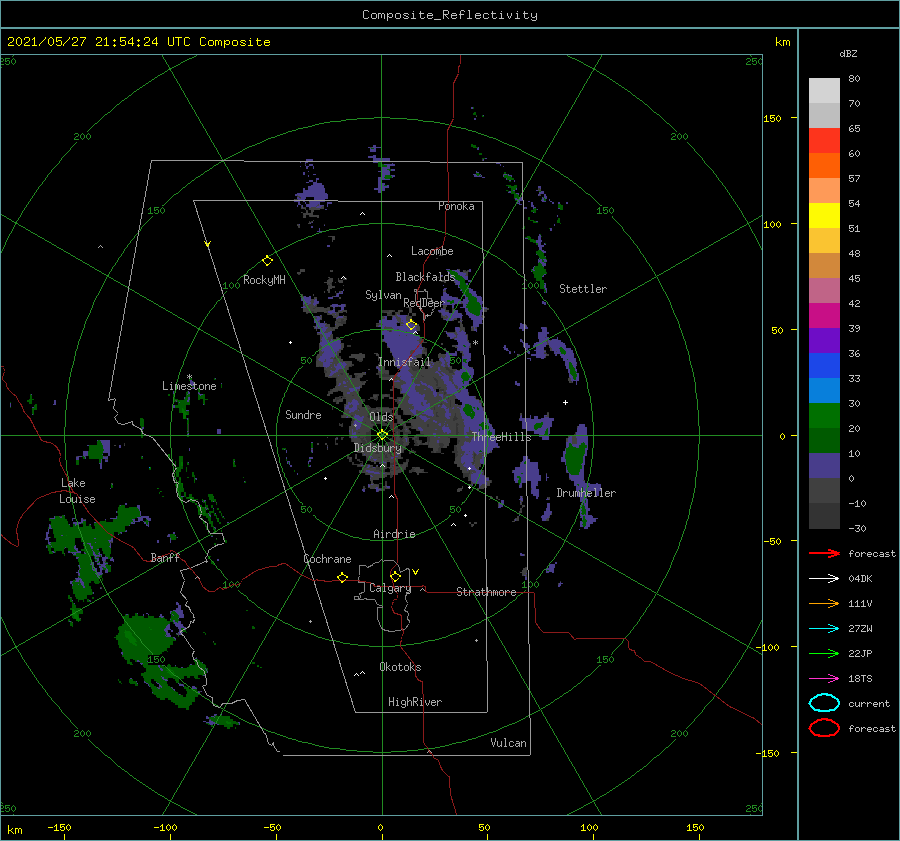Click the yellow V marker northeast of Calgary
Image resolution: width=900 pixels, height=841 pixels.
(415, 572)
